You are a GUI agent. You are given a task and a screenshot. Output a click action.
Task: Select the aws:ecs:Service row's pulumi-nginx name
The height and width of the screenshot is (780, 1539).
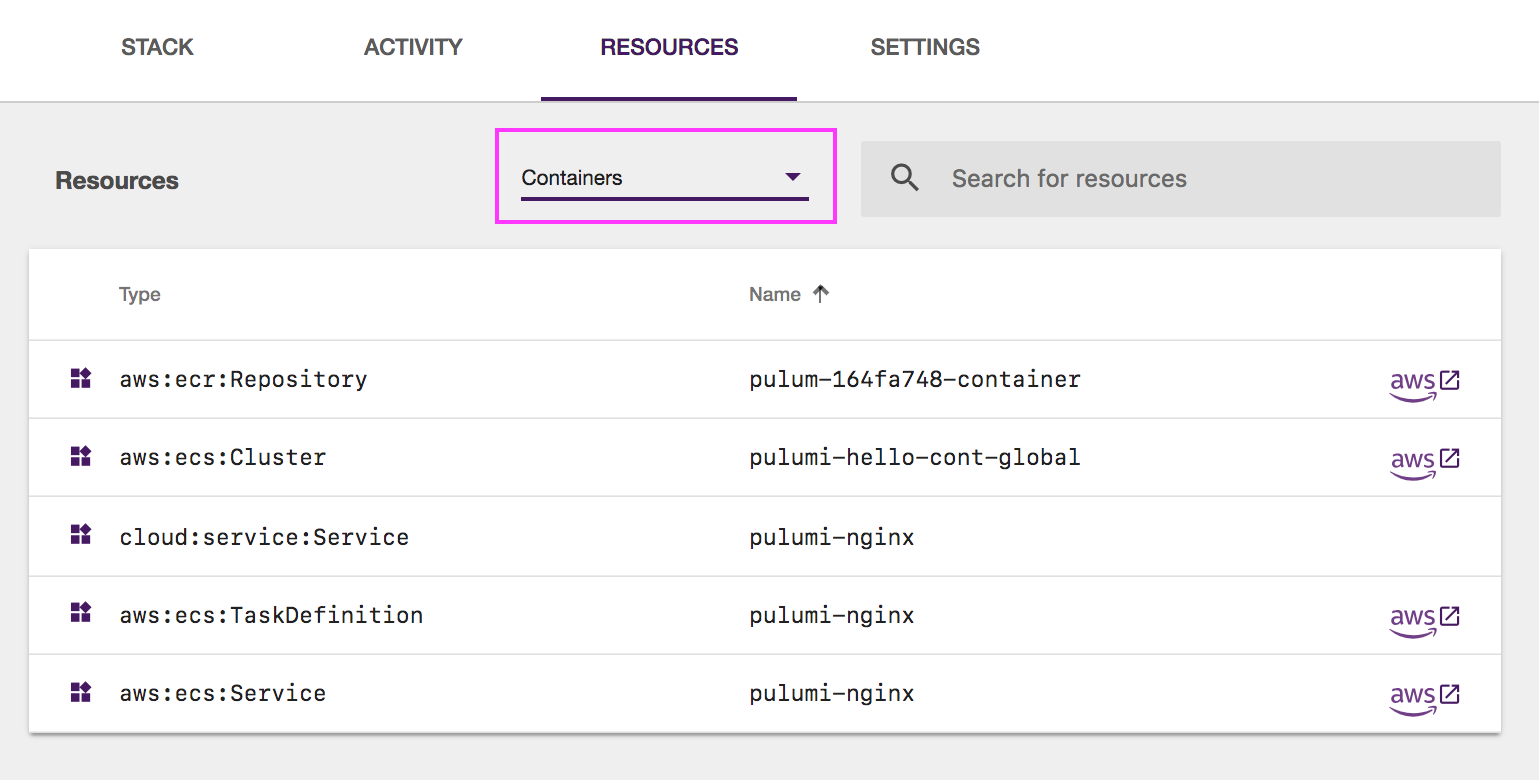tap(832, 693)
